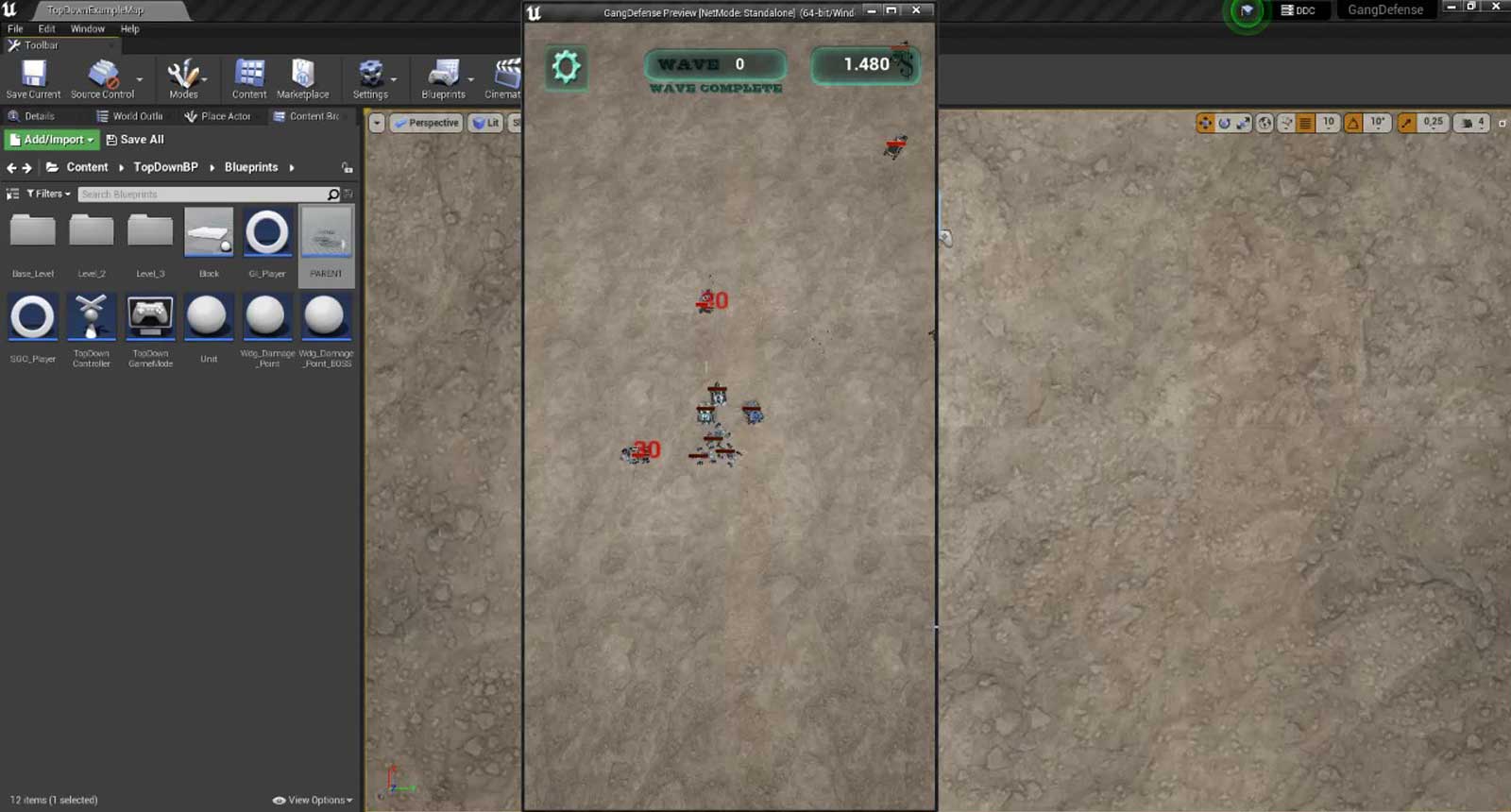Click the Perspective viewport button
Viewport: 1511px width, 812px height.
point(427,123)
